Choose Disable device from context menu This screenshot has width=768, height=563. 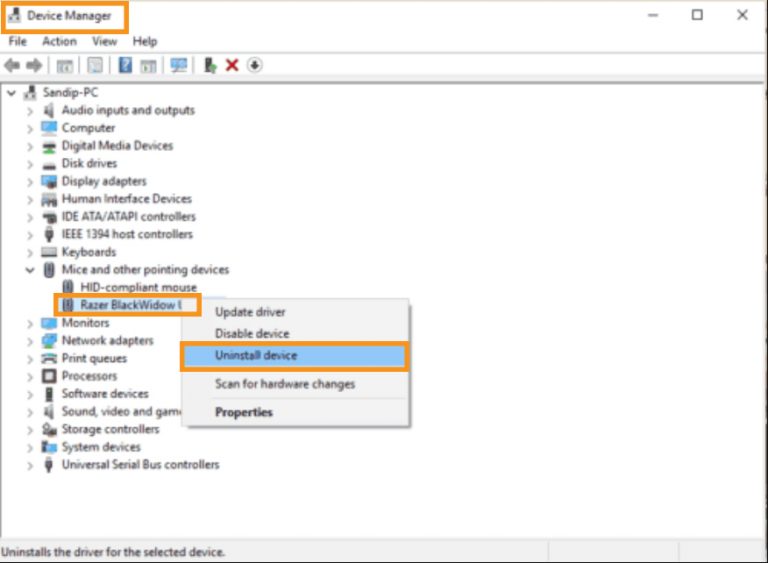(x=296, y=334)
